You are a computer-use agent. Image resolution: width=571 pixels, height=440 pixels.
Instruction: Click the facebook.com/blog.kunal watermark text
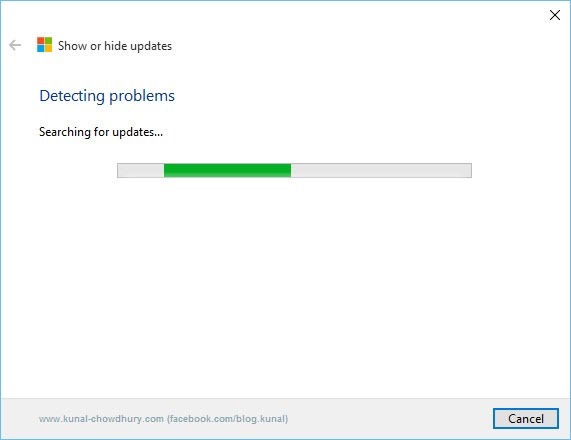coord(228,419)
